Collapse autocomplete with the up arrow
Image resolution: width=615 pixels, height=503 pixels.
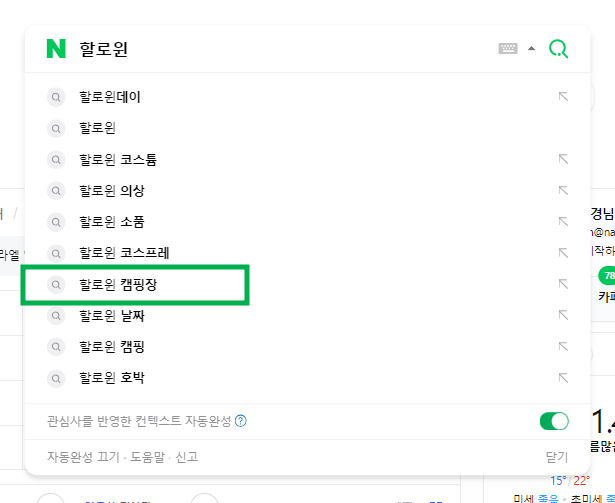[531, 49]
